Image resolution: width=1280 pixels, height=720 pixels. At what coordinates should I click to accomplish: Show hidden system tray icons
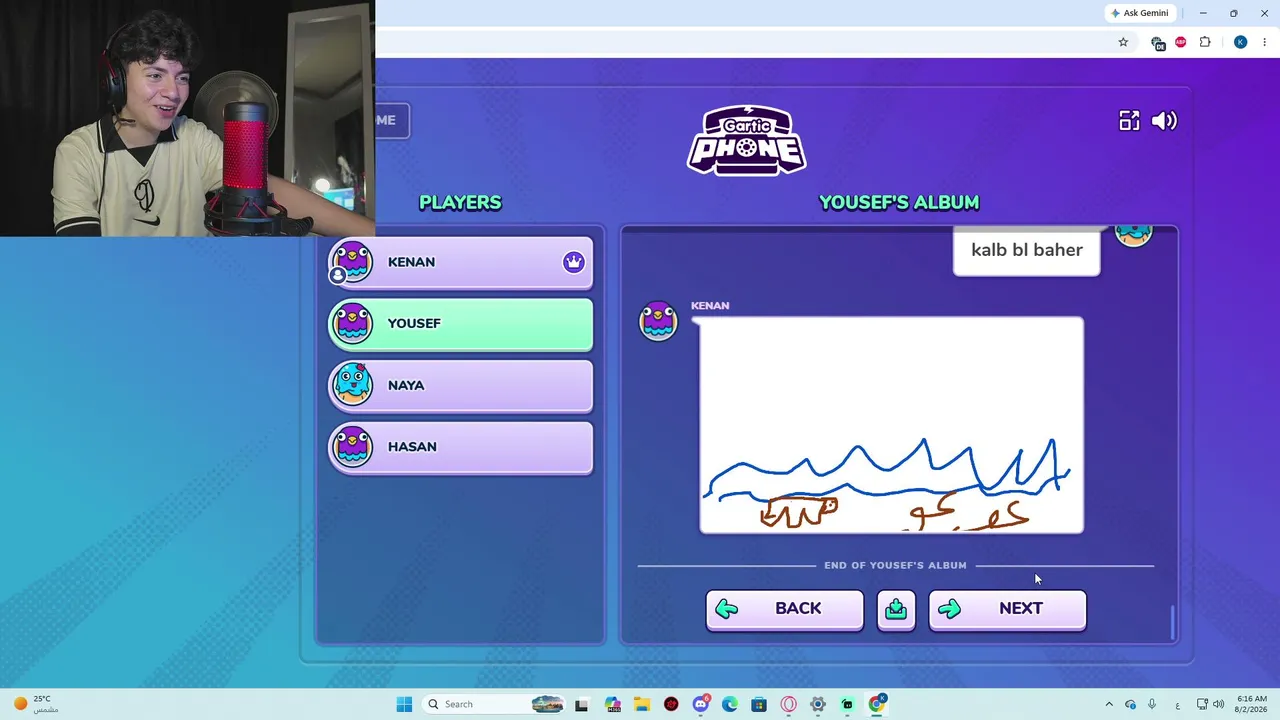point(1109,704)
